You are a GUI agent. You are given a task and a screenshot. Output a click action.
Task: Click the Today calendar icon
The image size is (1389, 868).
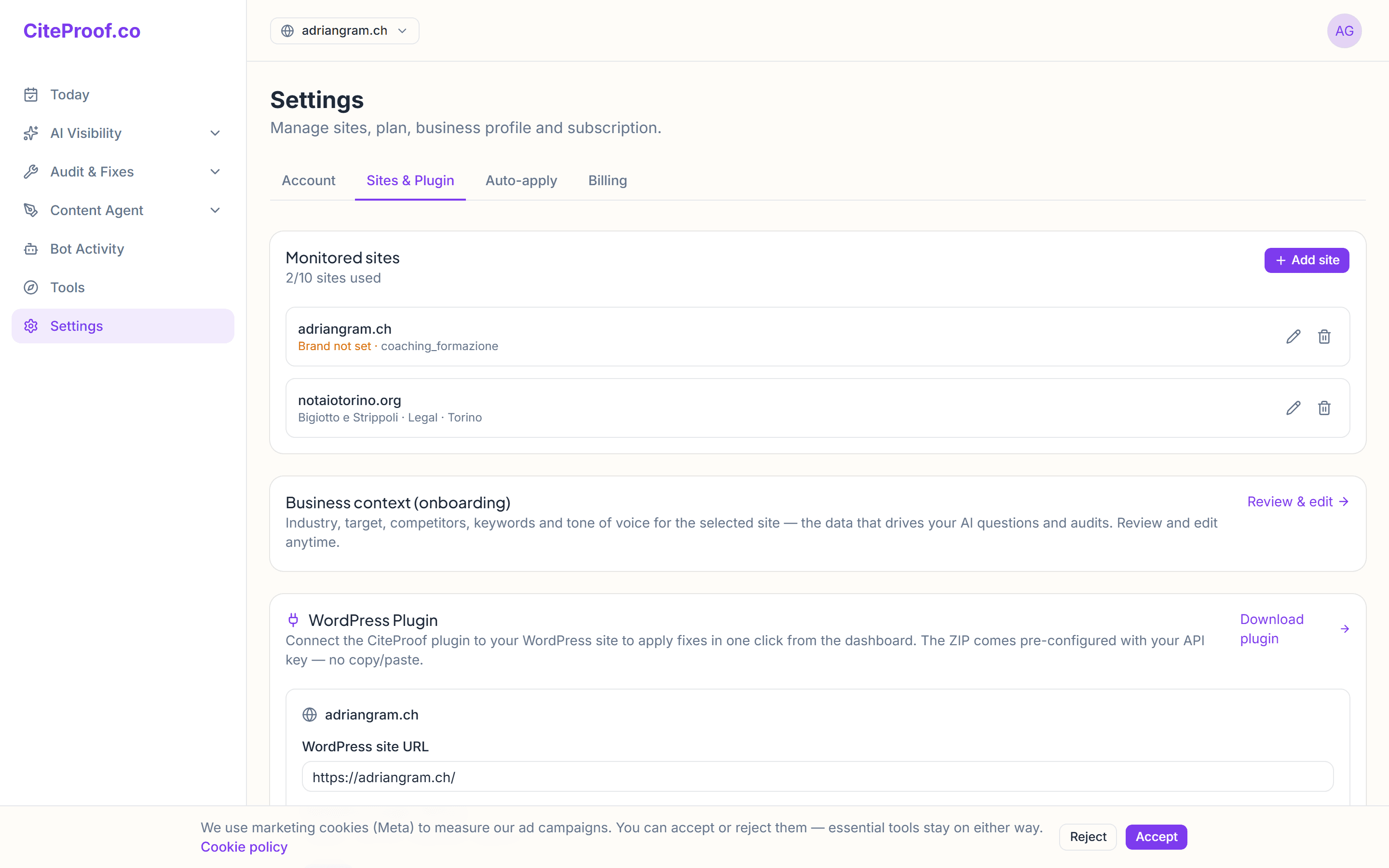pos(31,95)
